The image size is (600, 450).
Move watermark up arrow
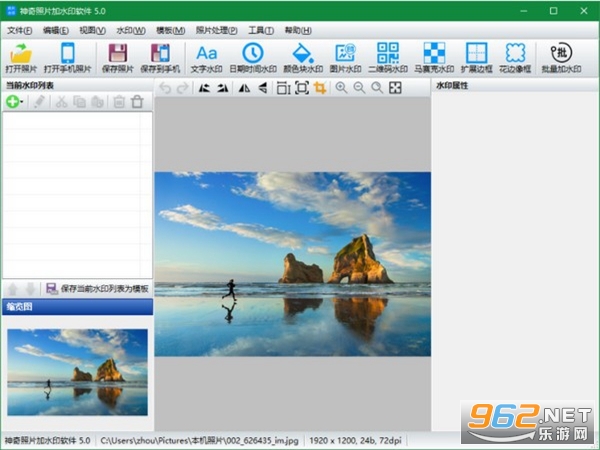tap(13, 289)
